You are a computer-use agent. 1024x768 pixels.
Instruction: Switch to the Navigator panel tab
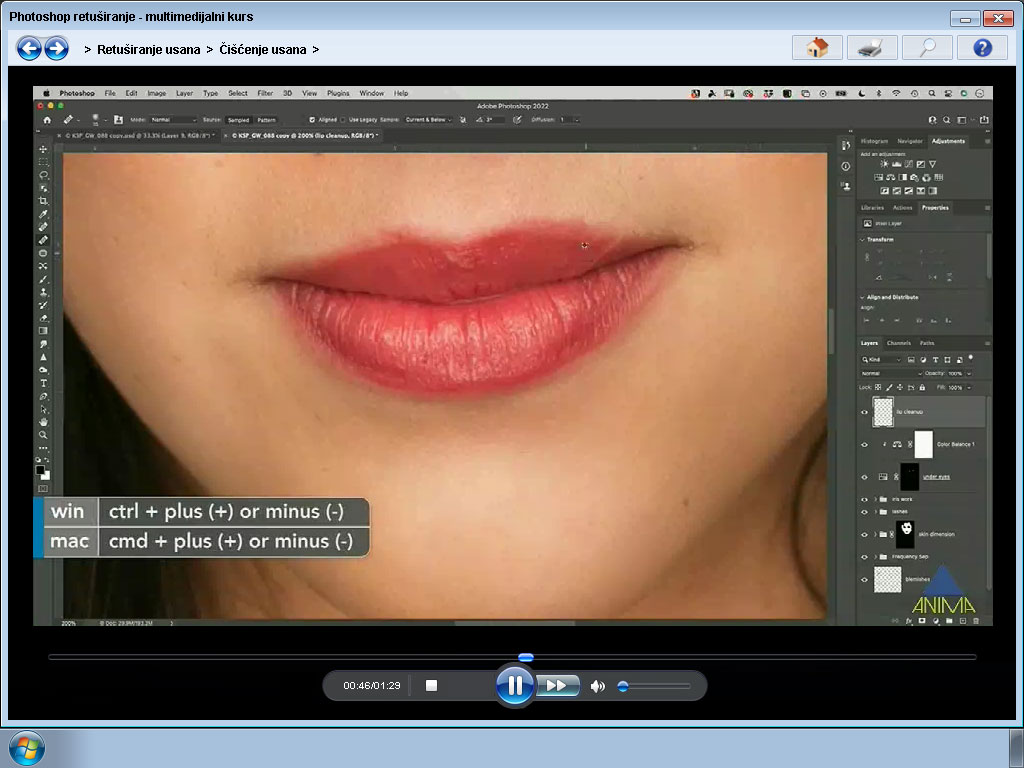909,141
